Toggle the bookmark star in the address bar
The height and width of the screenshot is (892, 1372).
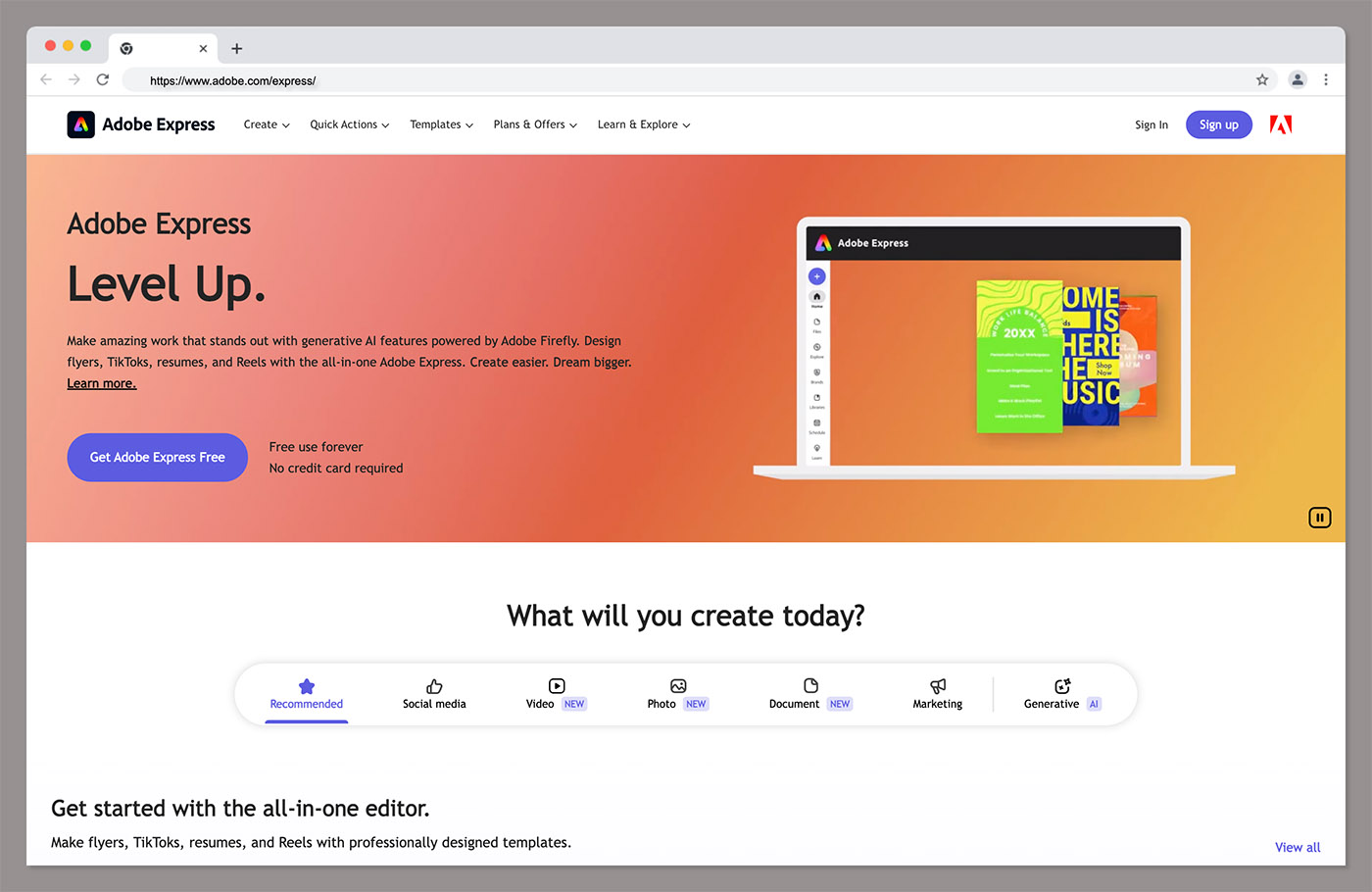1262,79
